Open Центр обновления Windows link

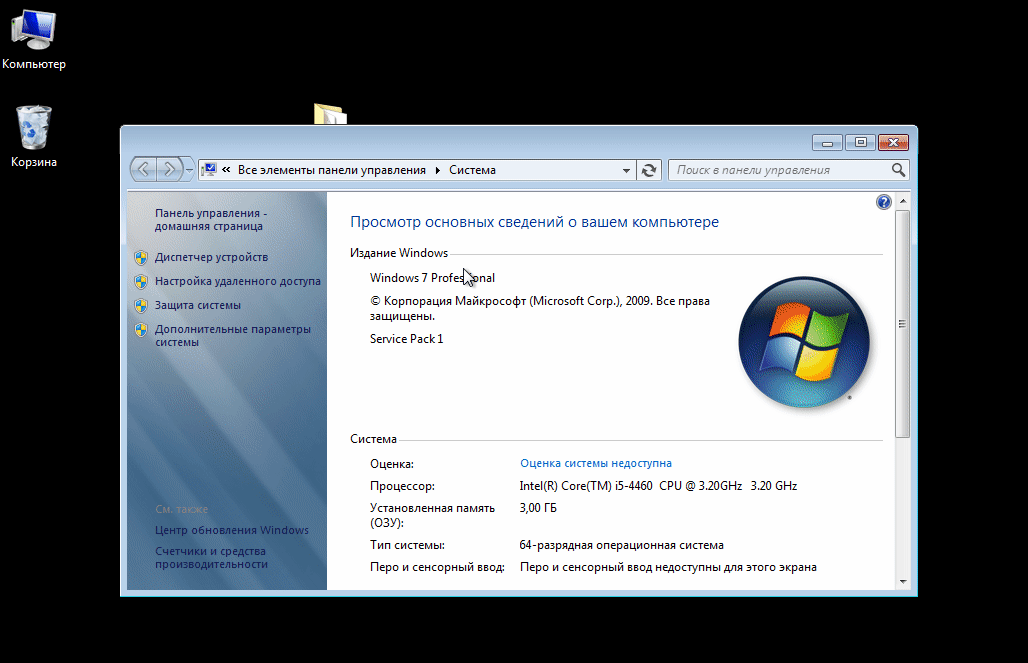point(231,530)
